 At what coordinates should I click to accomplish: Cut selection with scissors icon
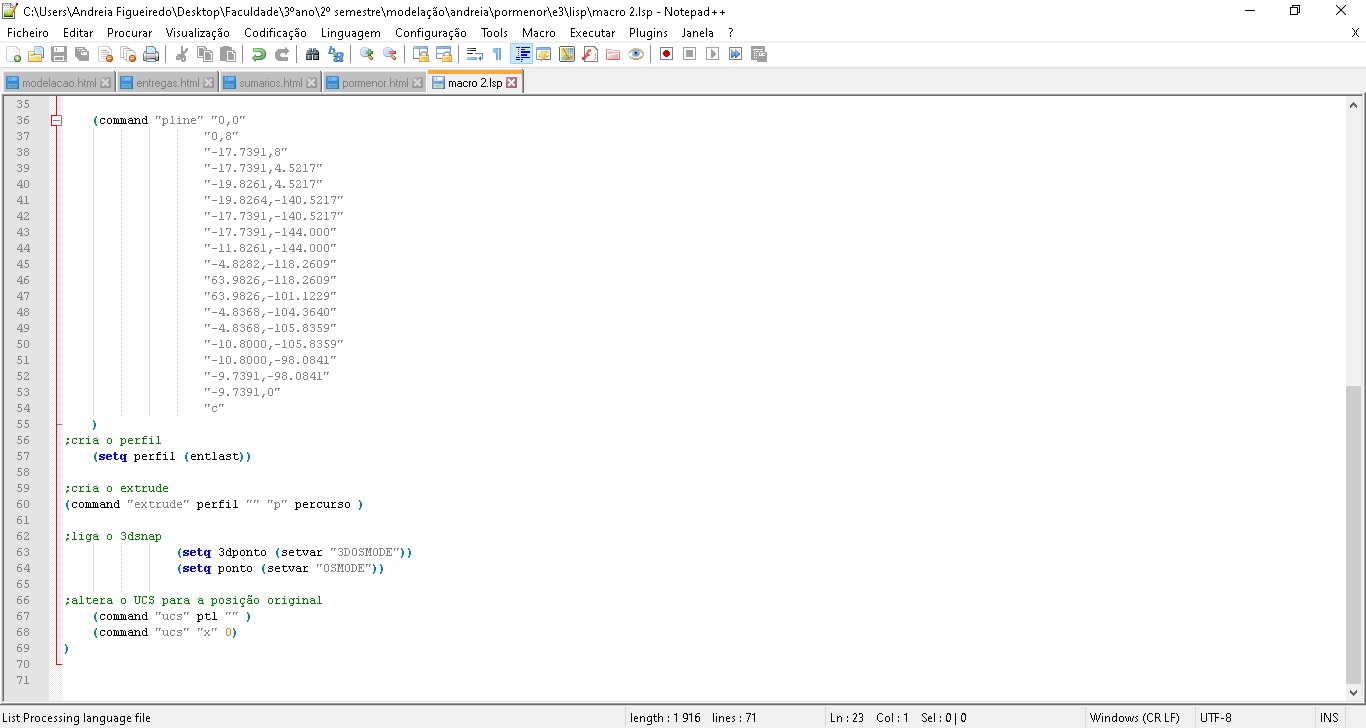coord(182,54)
